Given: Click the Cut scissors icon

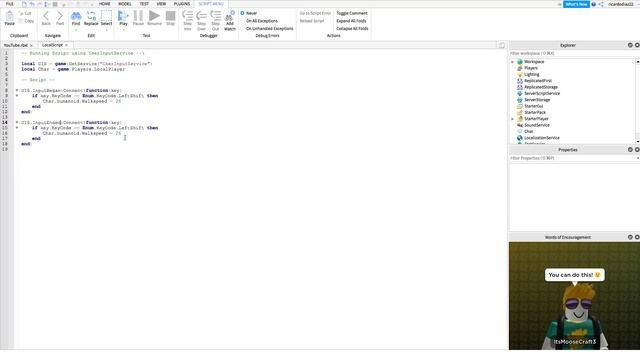Looking at the screenshot, I should tap(22, 13).
